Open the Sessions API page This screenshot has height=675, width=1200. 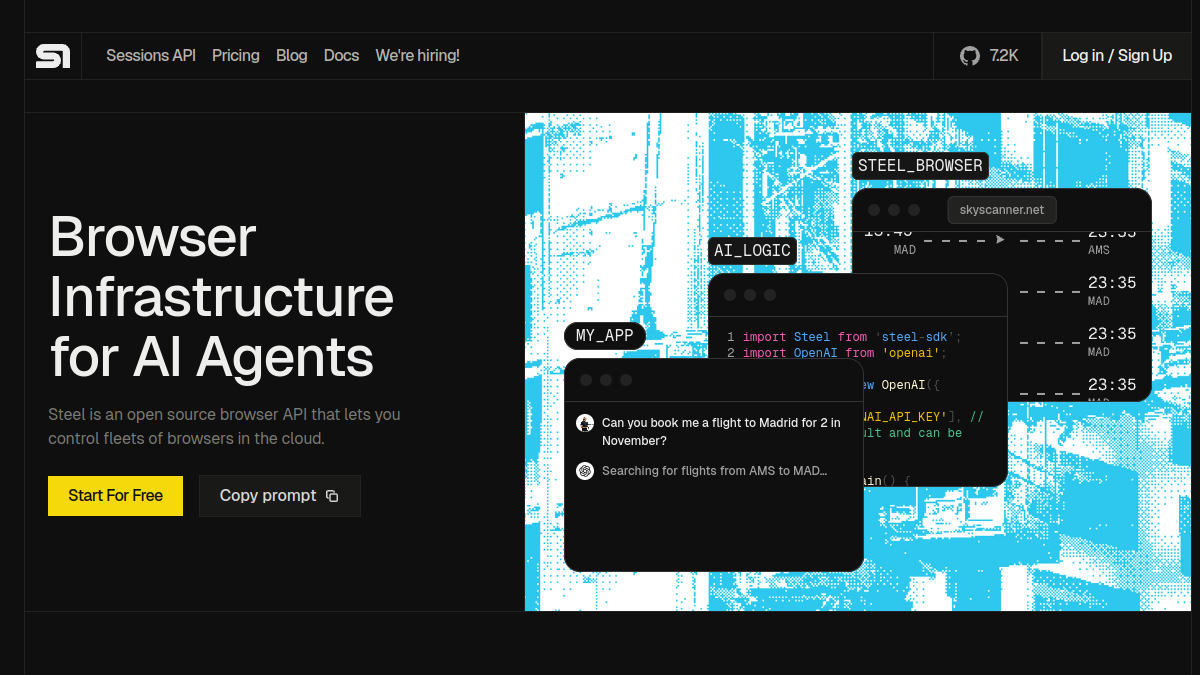click(151, 56)
